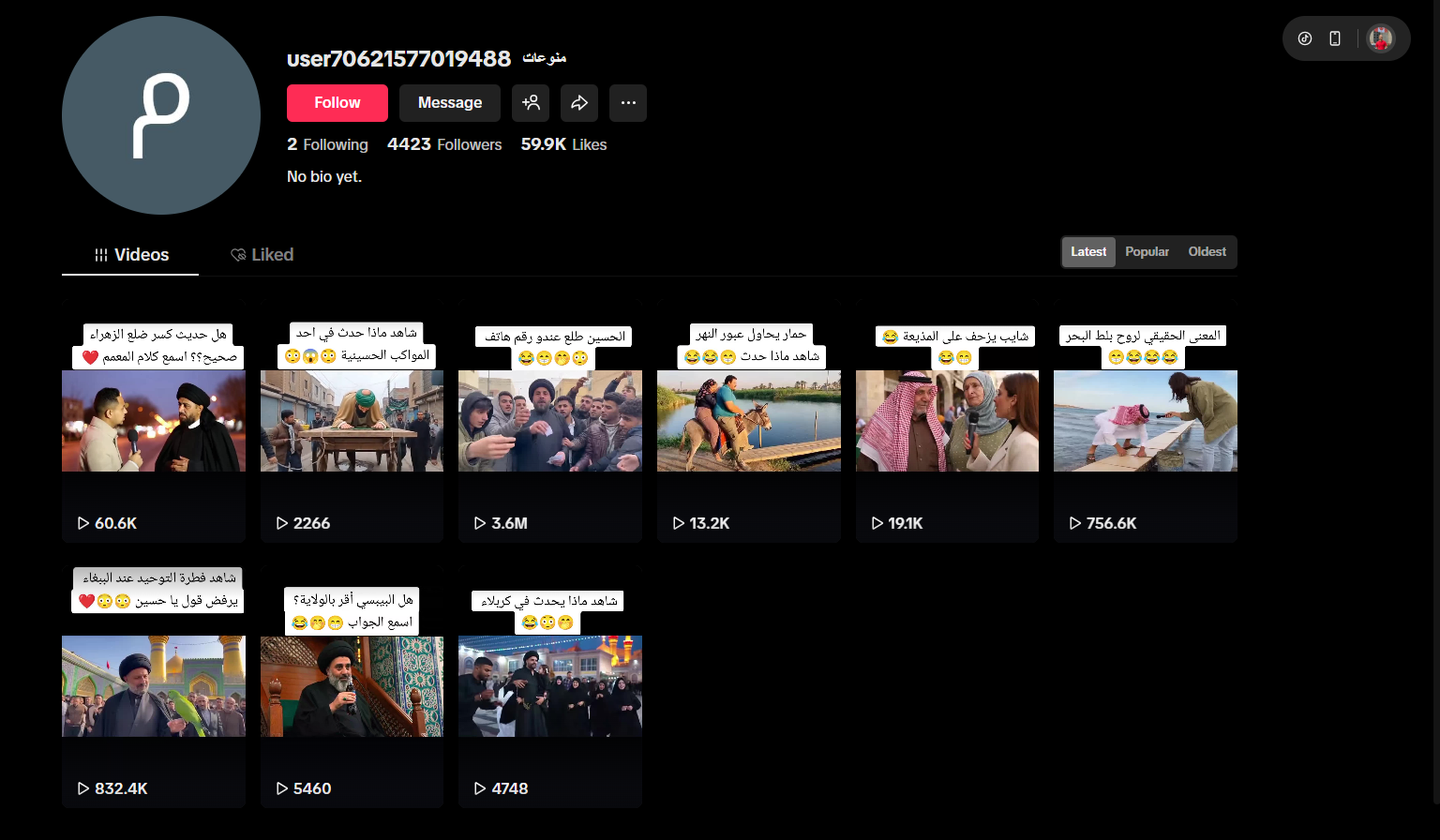Select the Videos tab

[131, 255]
